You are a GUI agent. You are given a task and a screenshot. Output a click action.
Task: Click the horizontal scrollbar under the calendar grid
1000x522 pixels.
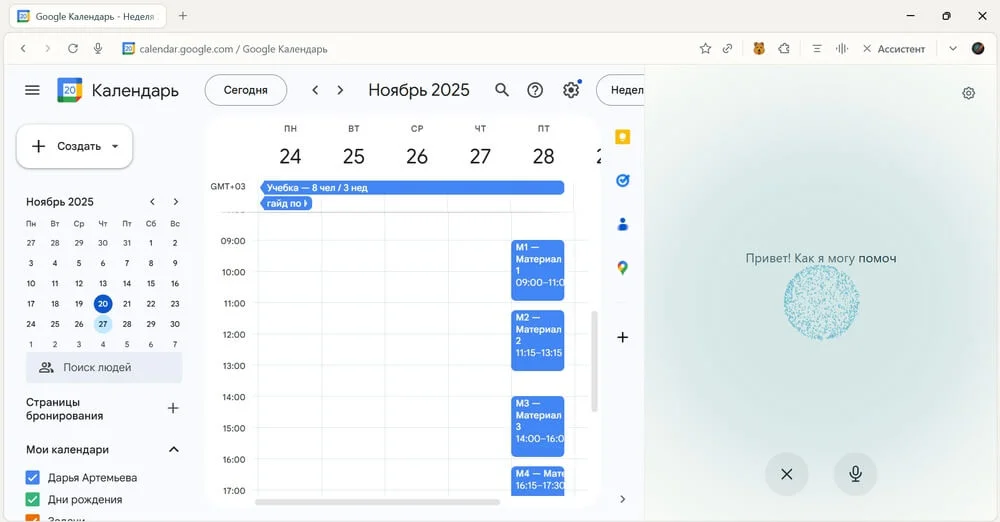pos(377,502)
